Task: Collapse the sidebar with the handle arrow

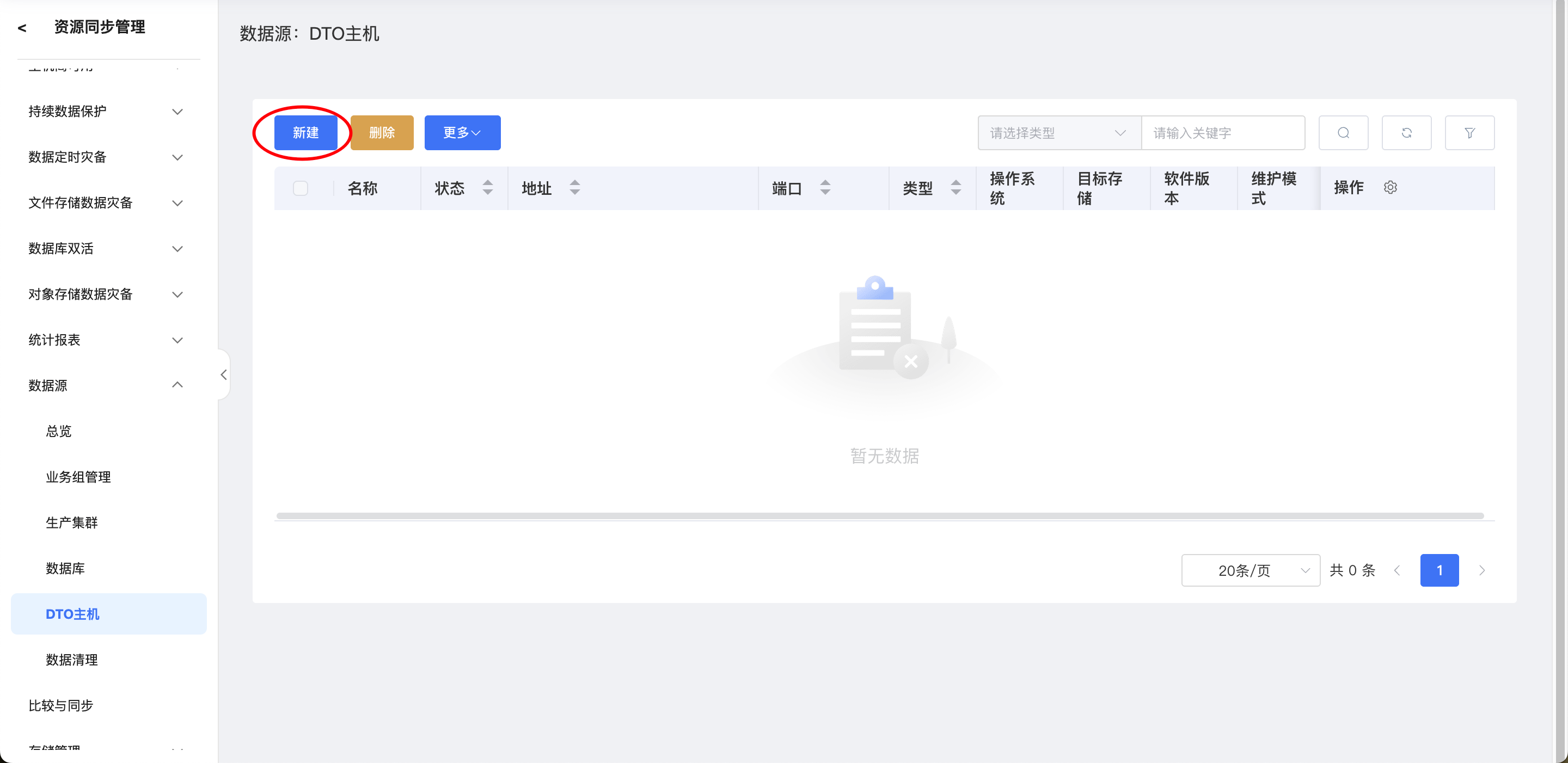Action: pyautogui.click(x=223, y=375)
